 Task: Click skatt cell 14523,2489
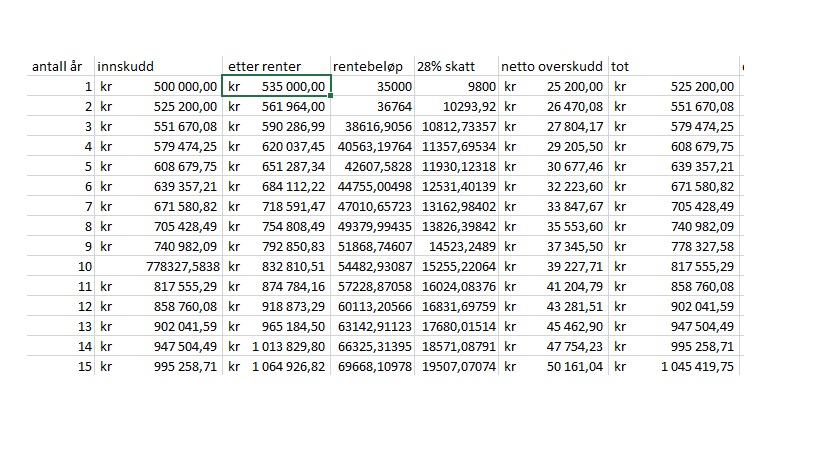coord(457,246)
